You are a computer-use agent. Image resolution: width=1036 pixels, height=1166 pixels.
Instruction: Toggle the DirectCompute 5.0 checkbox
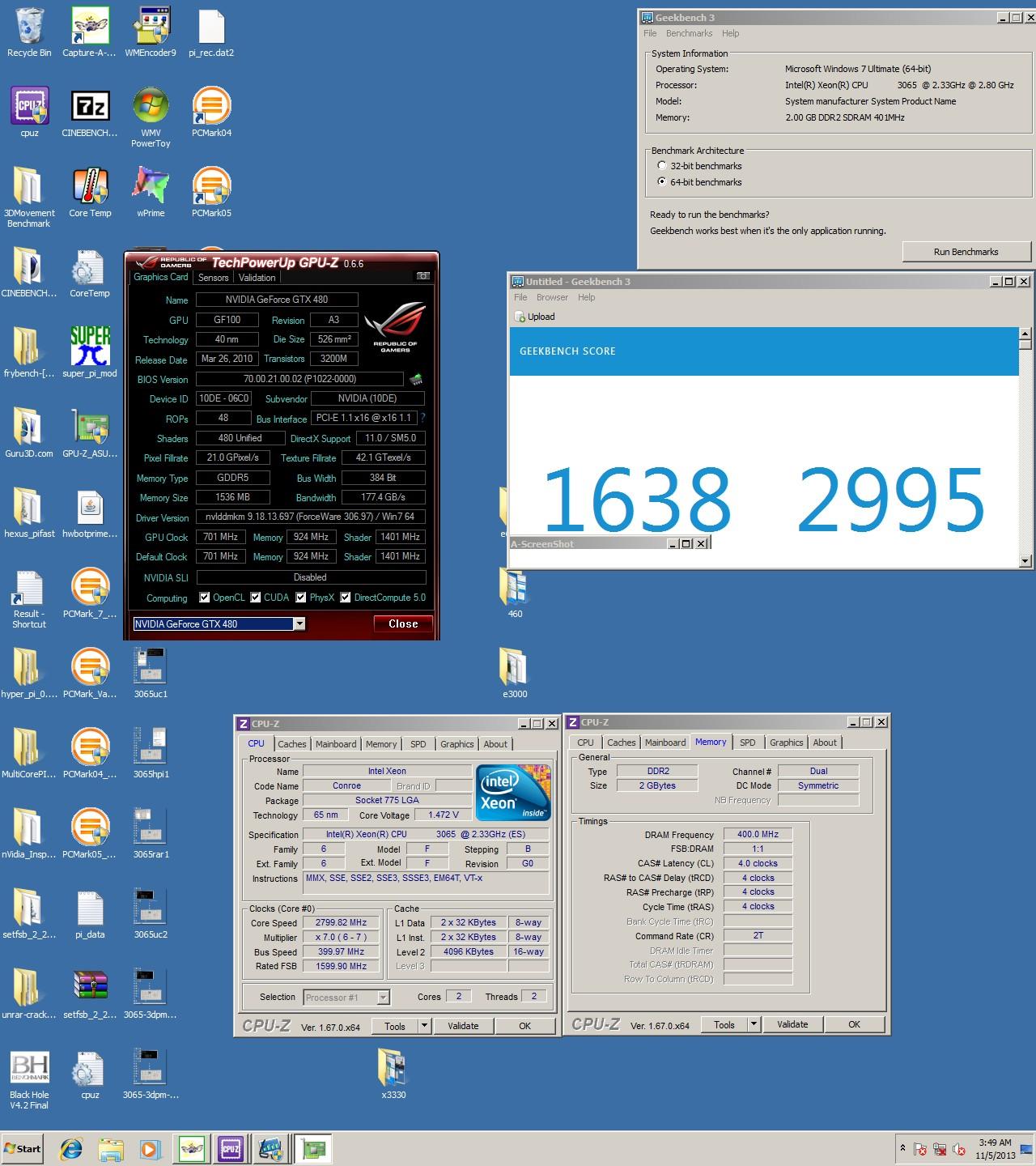(346, 598)
